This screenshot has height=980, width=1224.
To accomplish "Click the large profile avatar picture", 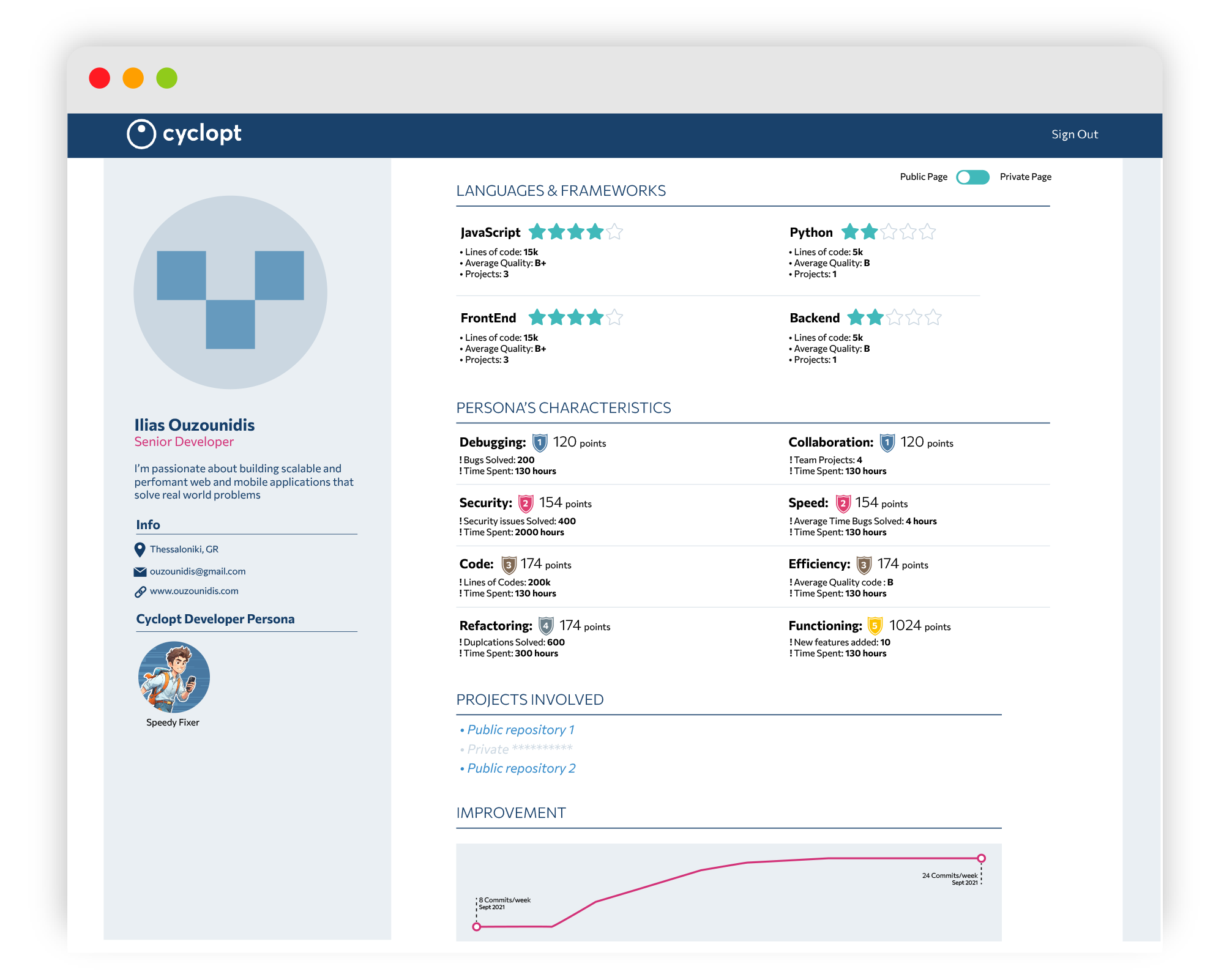I will [x=230, y=292].
